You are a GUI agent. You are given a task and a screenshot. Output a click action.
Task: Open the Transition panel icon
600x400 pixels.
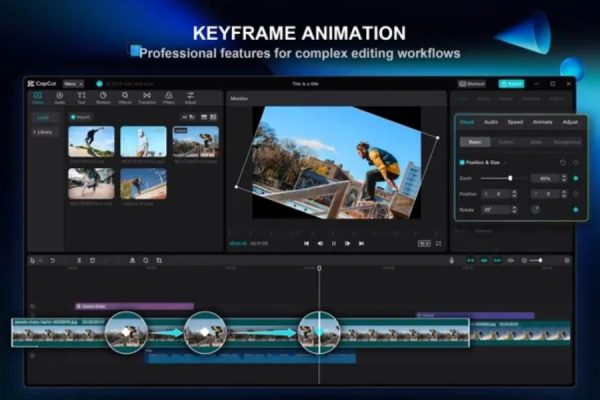tap(147, 97)
